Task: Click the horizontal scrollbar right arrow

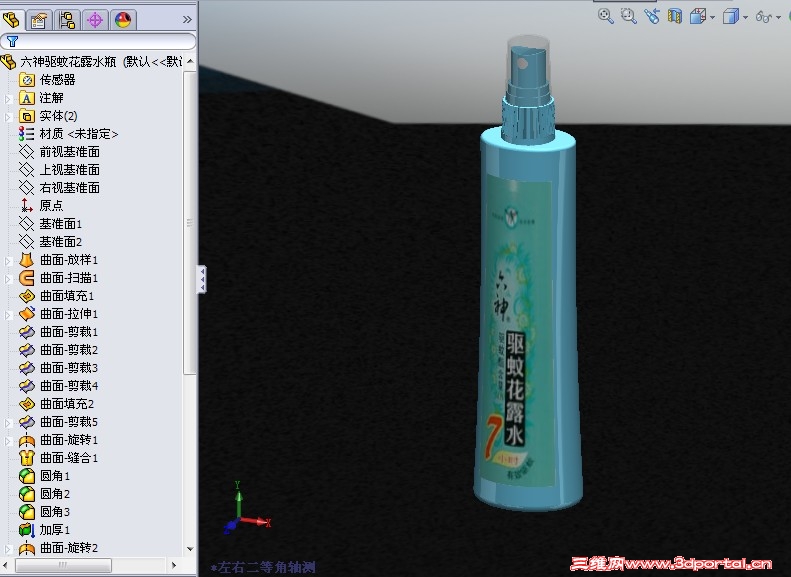Action: (x=175, y=565)
